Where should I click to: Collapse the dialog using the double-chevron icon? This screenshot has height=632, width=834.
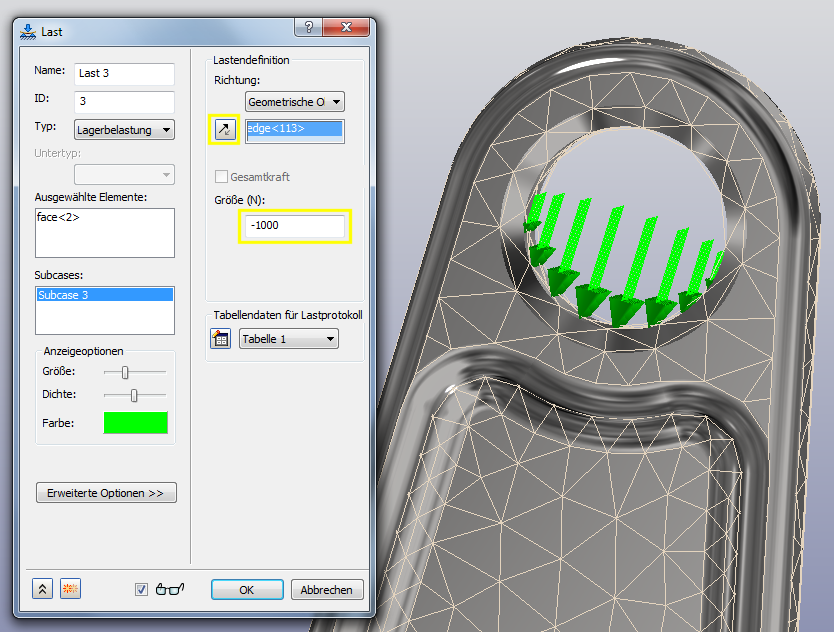coord(41,589)
